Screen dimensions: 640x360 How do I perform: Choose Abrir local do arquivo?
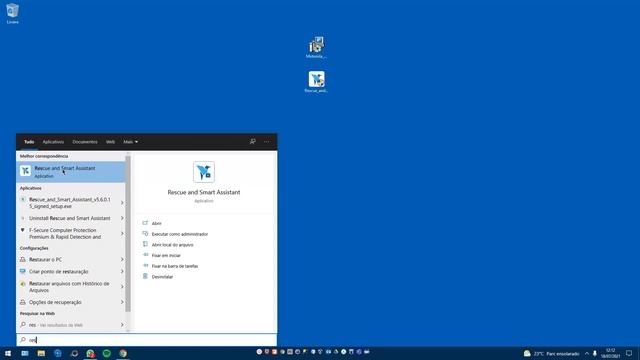pyautogui.click(x=172, y=244)
